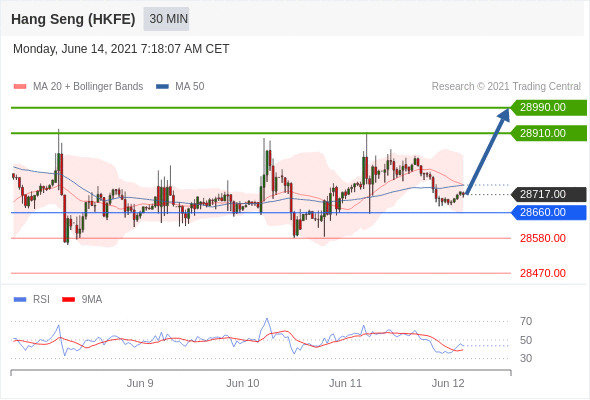Click the Hang Seng (HKFE) title
Viewport: 590px width, 400px height.
pos(73,19)
